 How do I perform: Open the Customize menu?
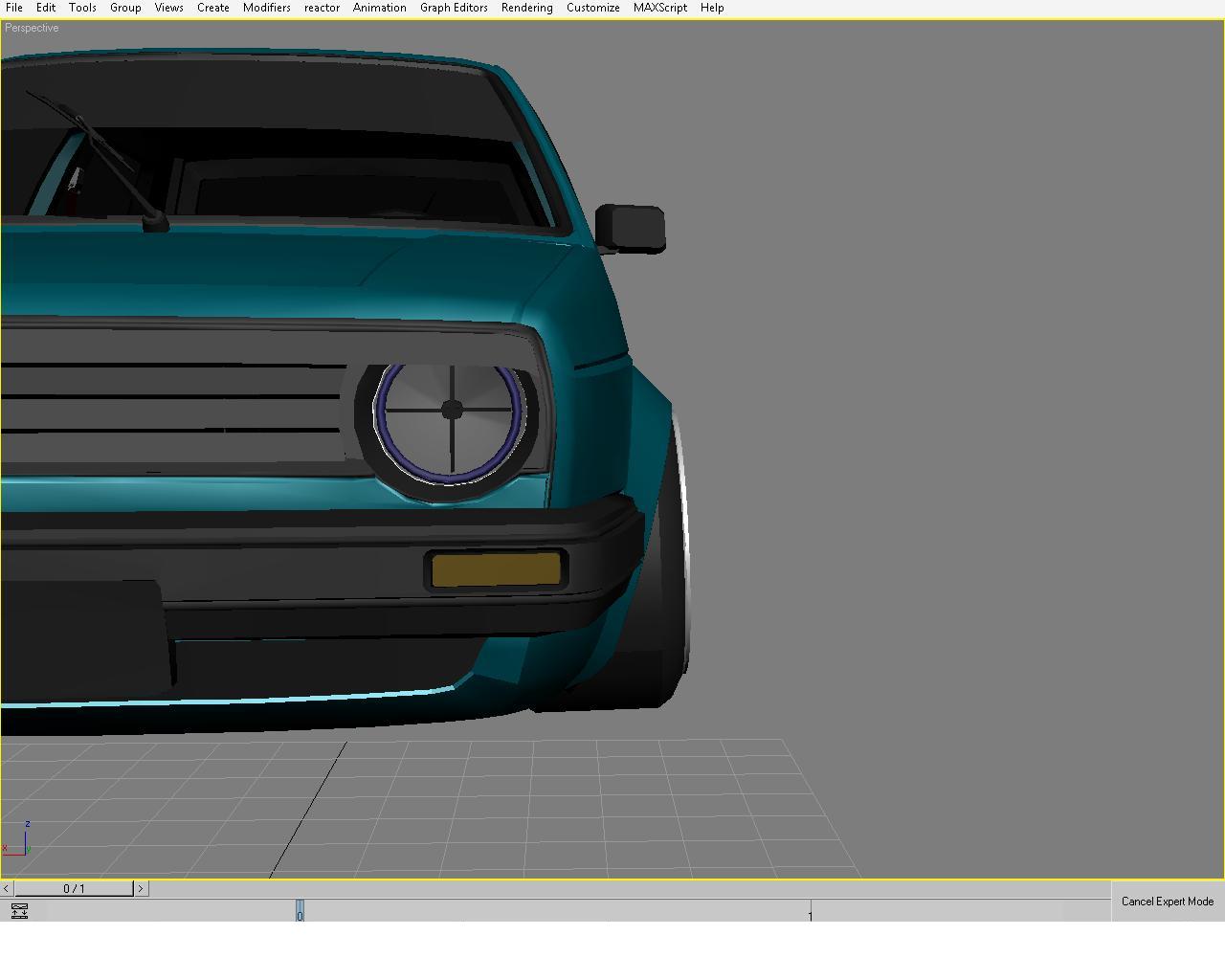(x=592, y=8)
